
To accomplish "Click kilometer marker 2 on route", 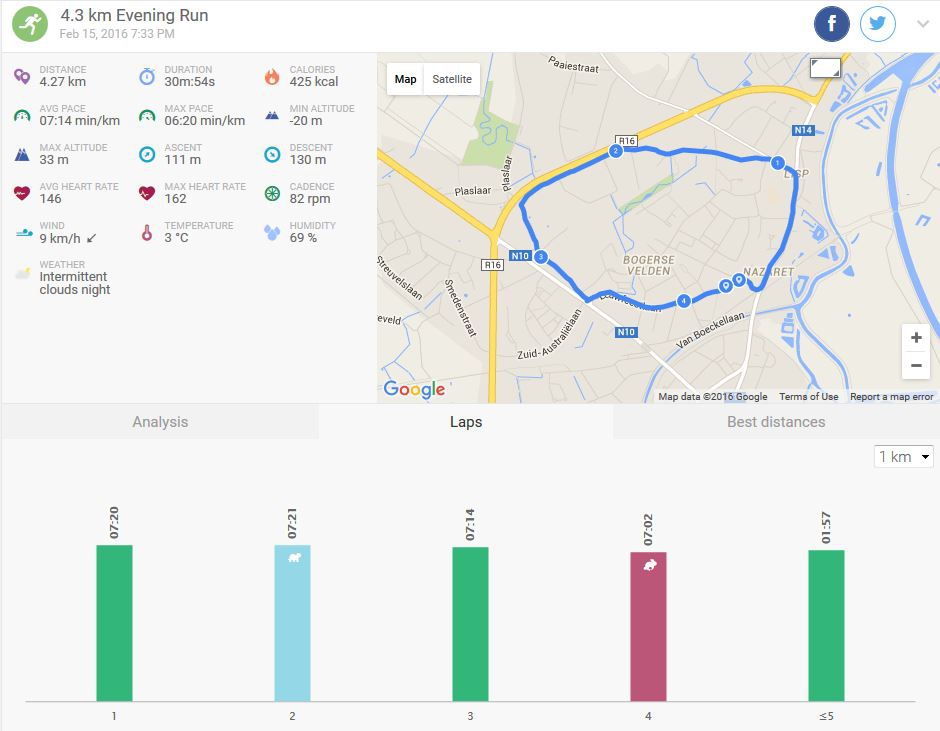I will pyautogui.click(x=615, y=151).
